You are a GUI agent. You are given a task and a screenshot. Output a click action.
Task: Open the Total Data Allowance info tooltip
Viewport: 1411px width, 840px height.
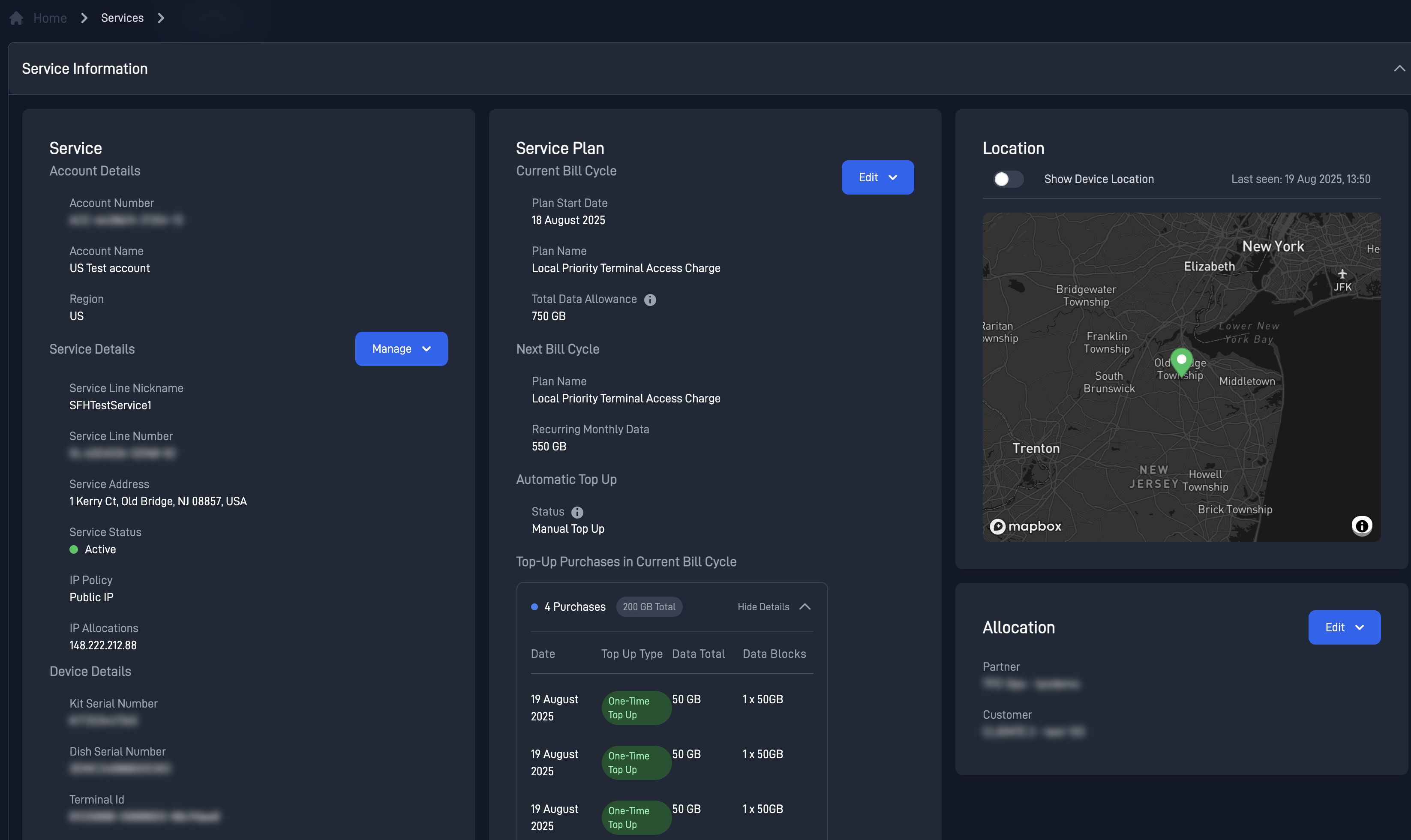pos(650,300)
